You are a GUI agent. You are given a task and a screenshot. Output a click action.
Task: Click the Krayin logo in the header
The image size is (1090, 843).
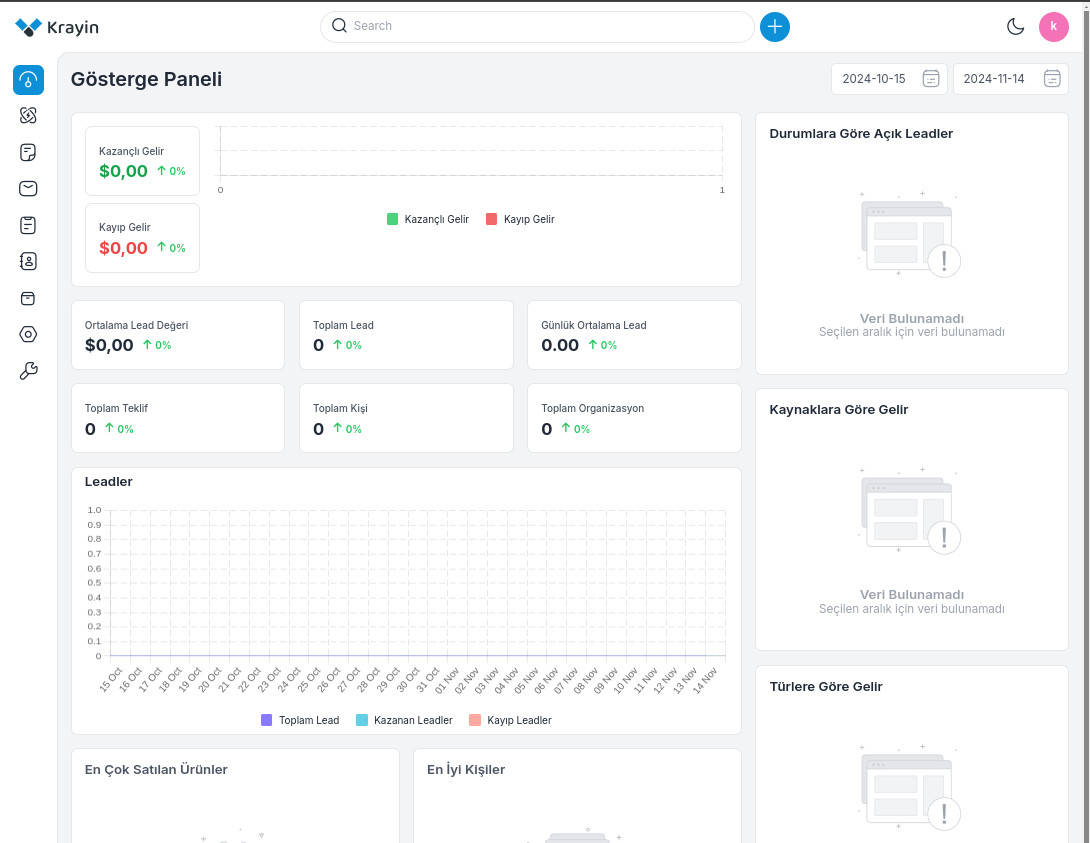click(57, 27)
